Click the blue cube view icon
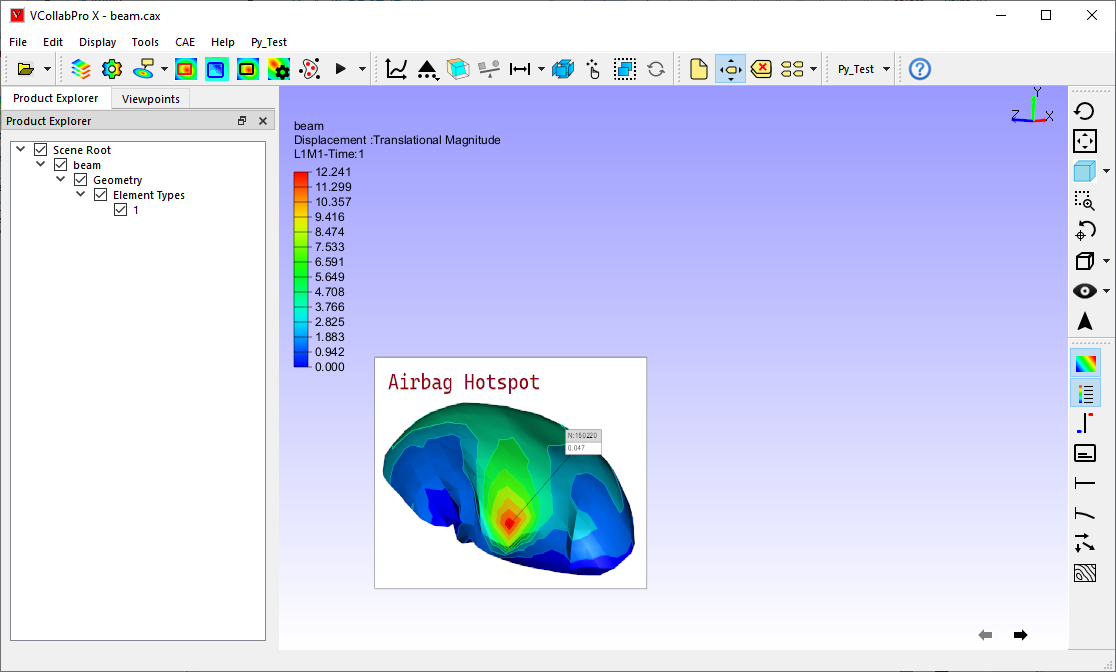Image resolution: width=1116 pixels, height=672 pixels. pyautogui.click(x=1085, y=171)
